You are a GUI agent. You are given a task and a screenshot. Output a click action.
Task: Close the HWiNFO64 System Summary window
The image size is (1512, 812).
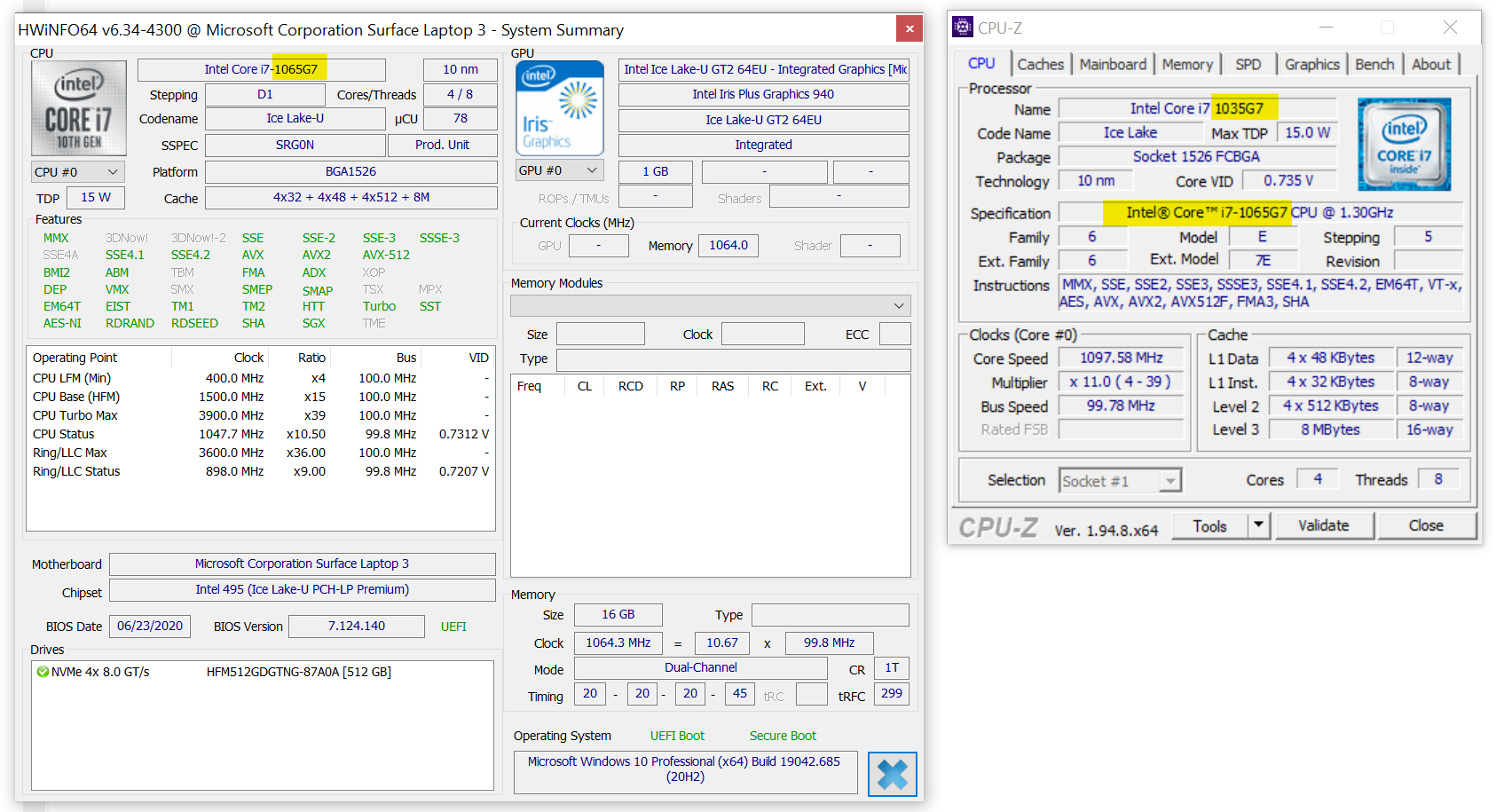point(910,28)
